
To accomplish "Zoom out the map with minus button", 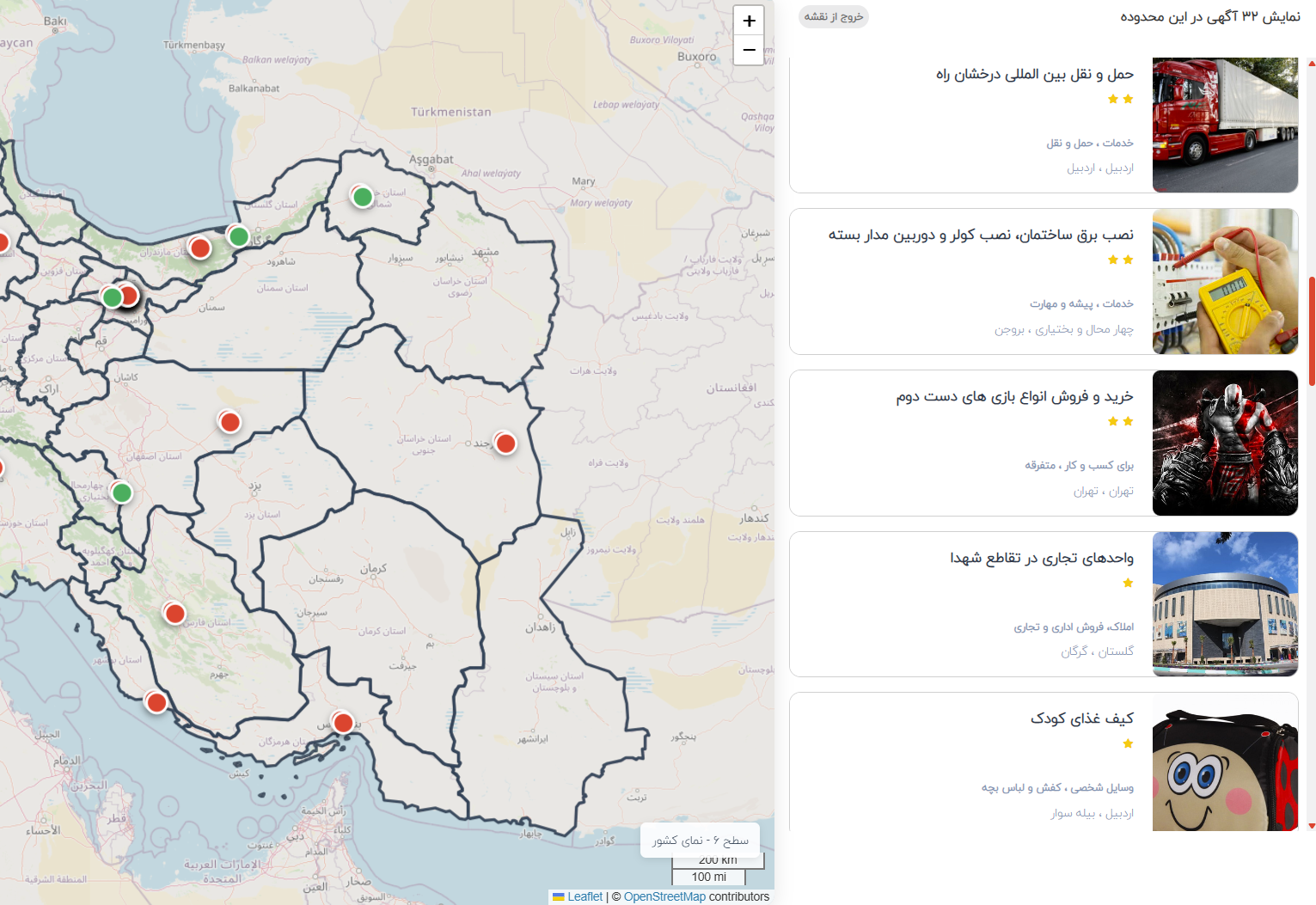I will click(749, 50).
